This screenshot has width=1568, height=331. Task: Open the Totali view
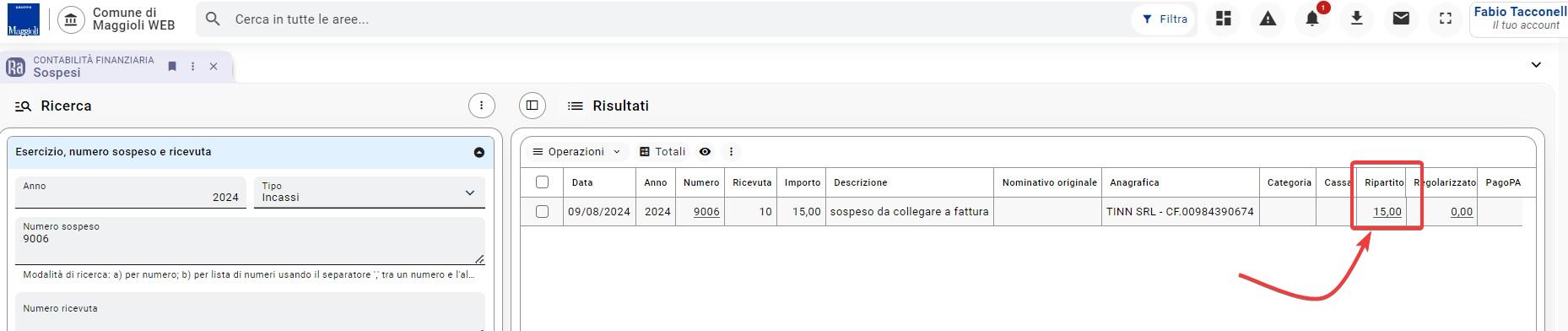(662, 152)
